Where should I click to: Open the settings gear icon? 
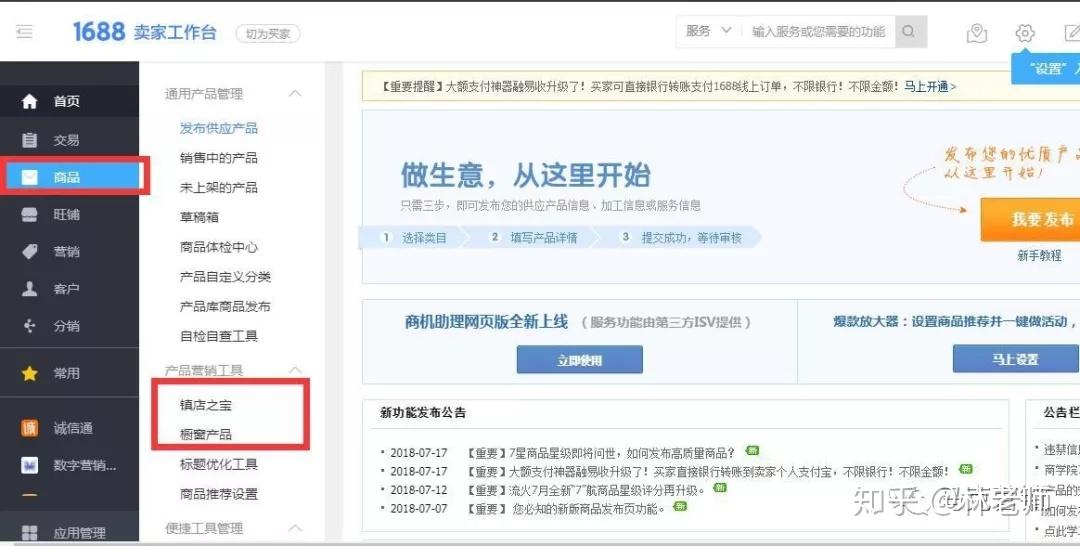[1025, 32]
